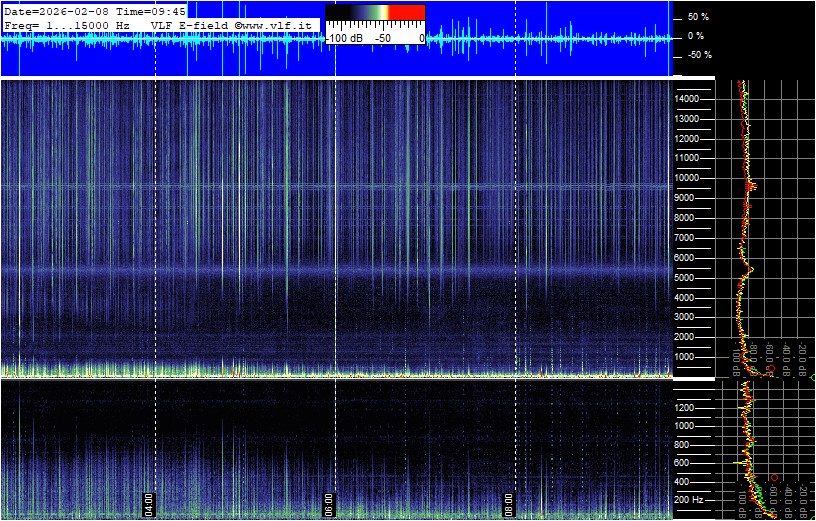Click the Freq= 1...15000 Hz label
Image resolution: width=816 pixels, height=521 pixels.
pyautogui.click(x=66, y=24)
